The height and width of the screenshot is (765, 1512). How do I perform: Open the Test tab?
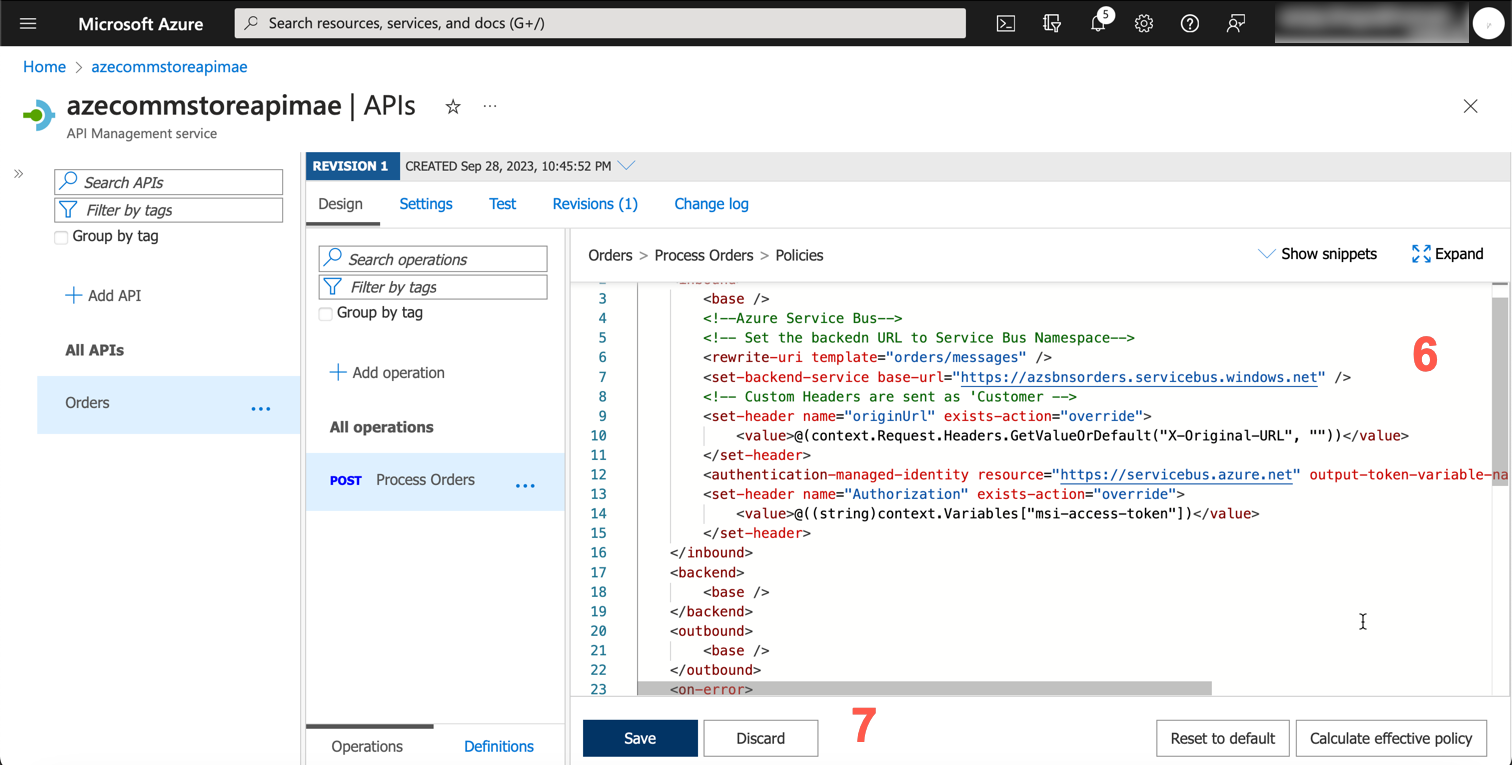(502, 204)
